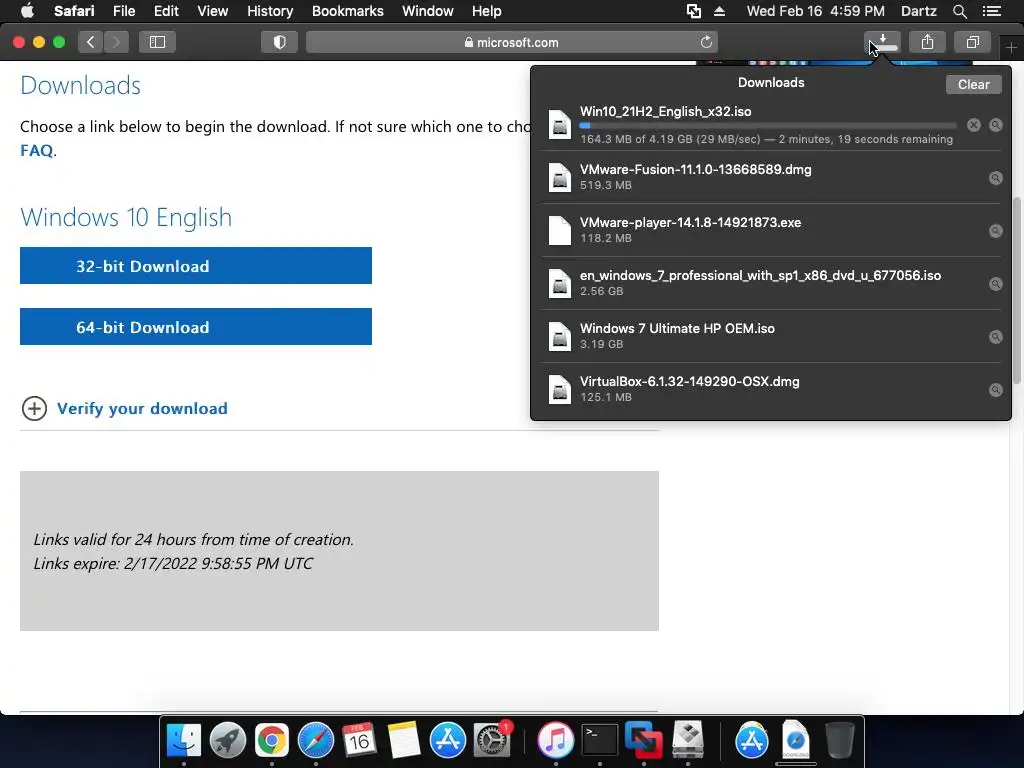
Task: Open iTunes from the Dock
Action: [x=555, y=740]
